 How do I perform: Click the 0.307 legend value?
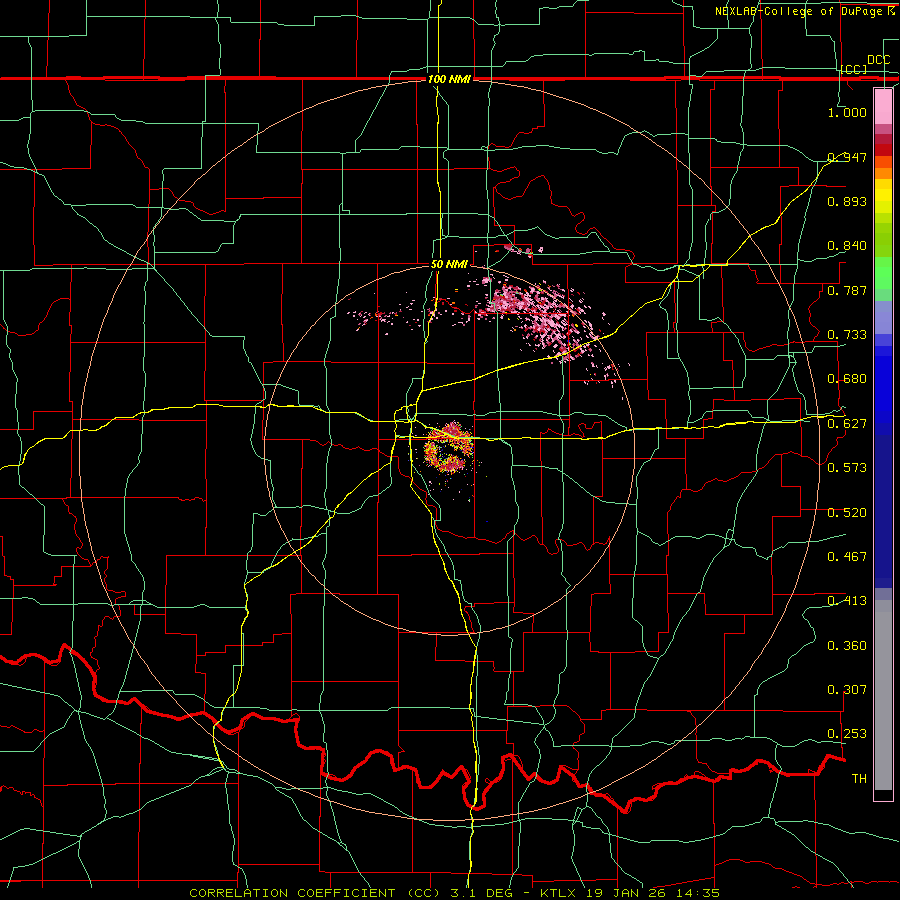pos(847,690)
